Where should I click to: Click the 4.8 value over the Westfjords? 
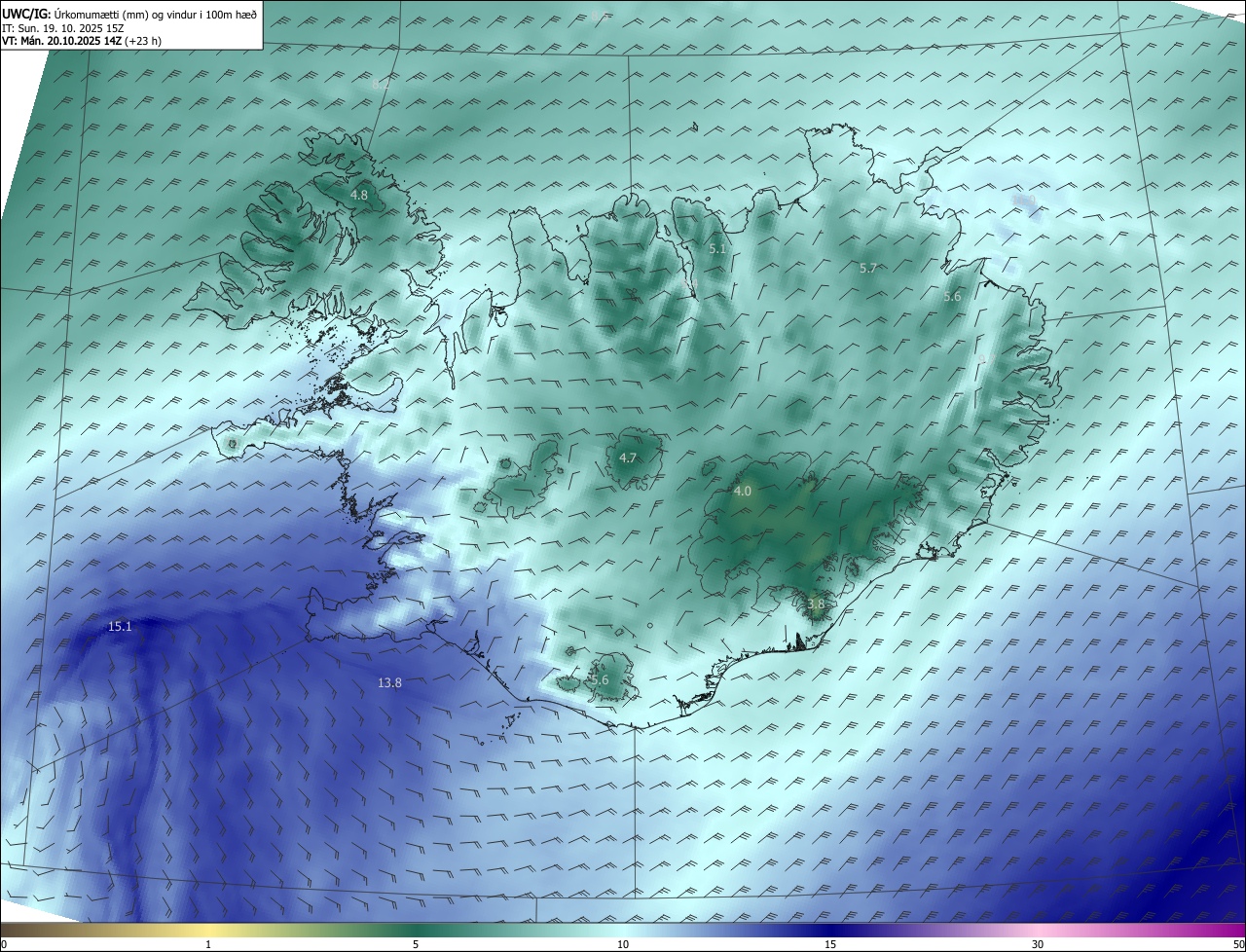point(359,196)
